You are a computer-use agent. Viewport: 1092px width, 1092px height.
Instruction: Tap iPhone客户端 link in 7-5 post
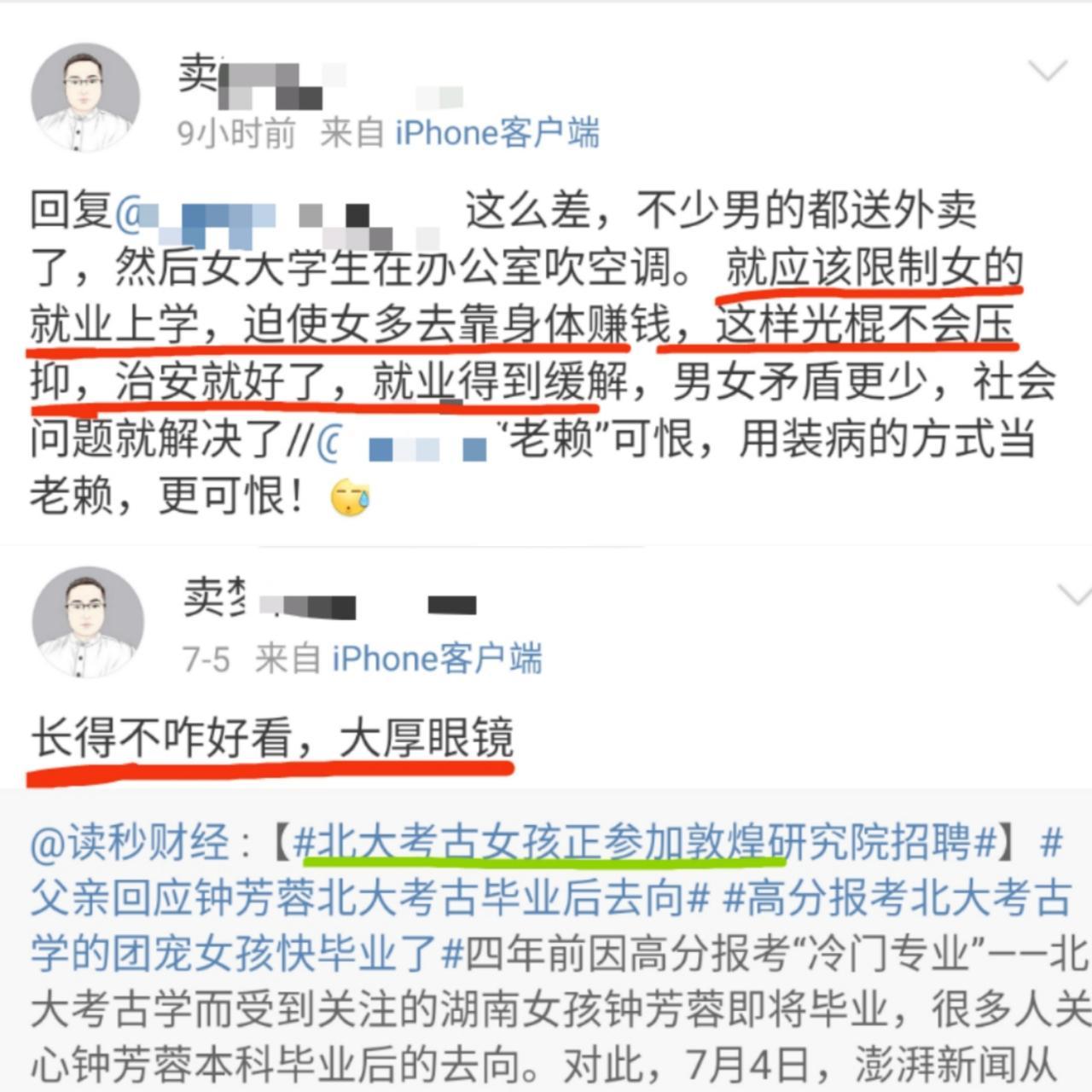[x=437, y=659]
